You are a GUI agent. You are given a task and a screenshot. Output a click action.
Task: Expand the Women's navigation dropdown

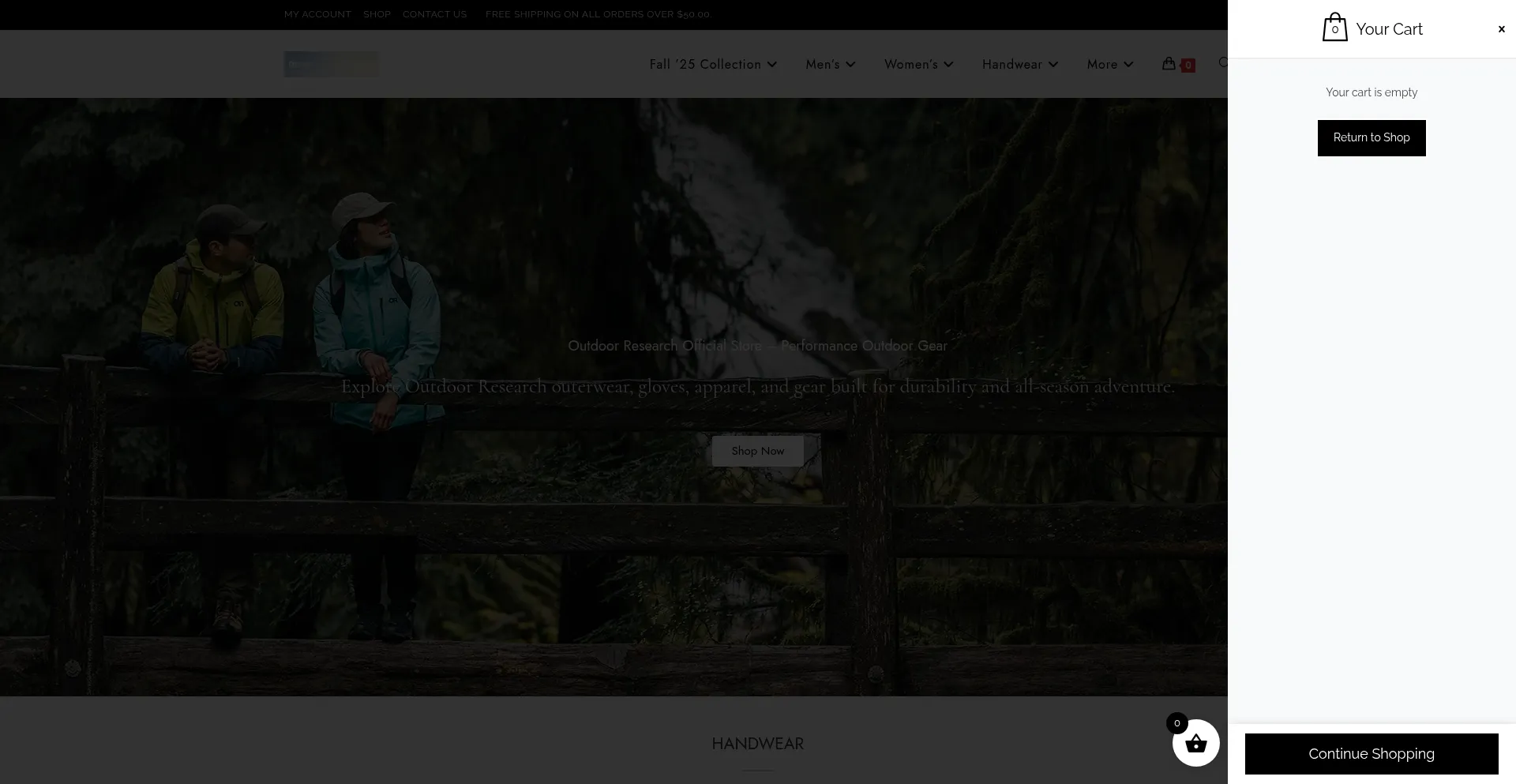point(917,64)
